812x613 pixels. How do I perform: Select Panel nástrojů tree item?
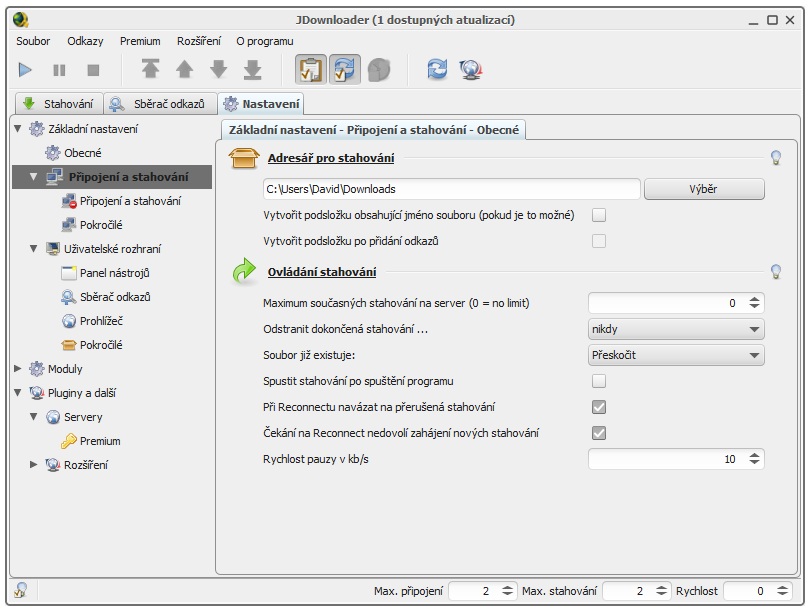pos(105,273)
